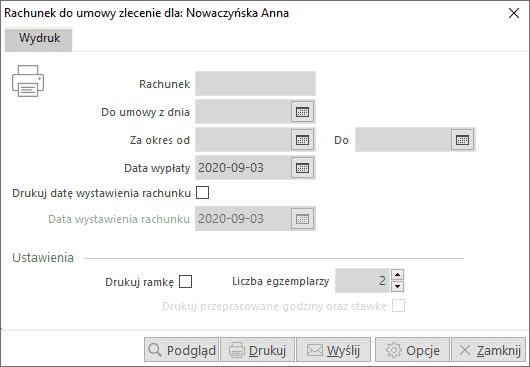The width and height of the screenshot is (530, 367).
Task: Send the document using Wyślij button
Action: pos(334,350)
